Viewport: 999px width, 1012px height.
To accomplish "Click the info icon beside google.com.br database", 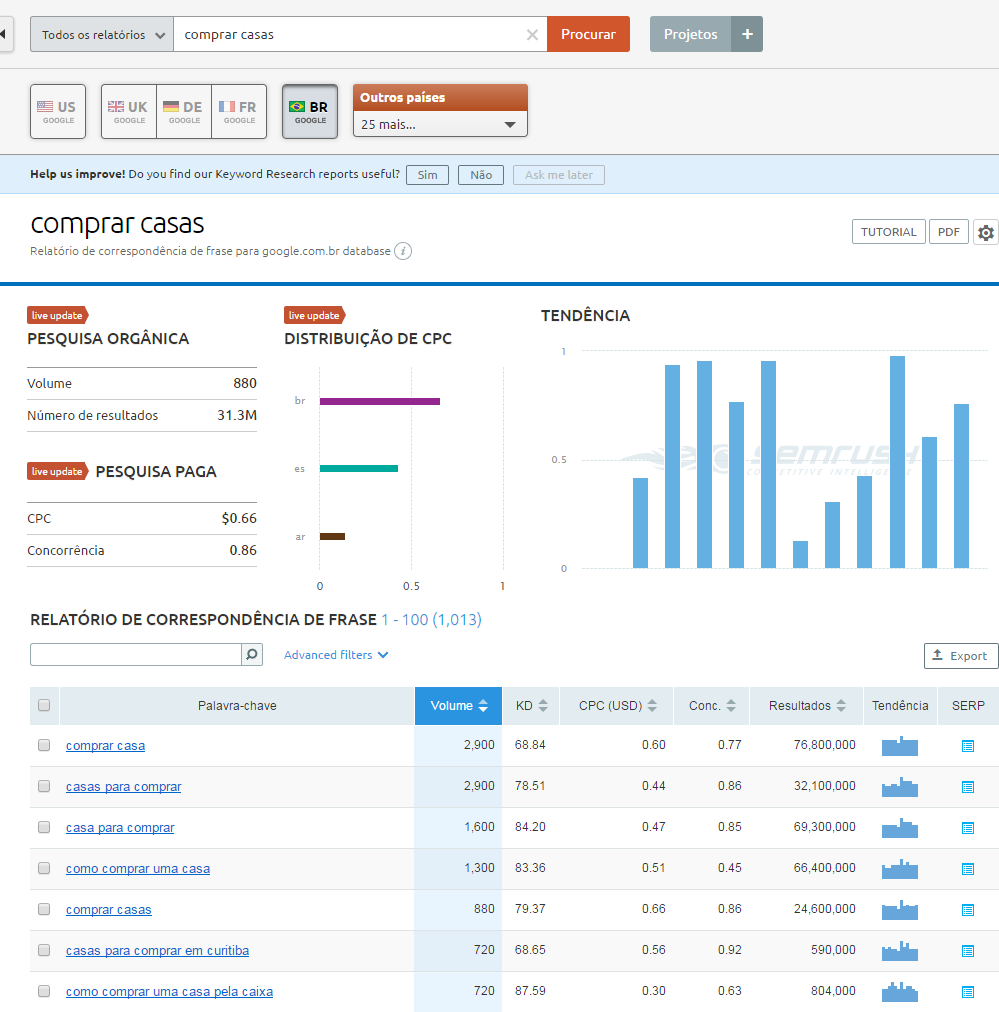I will tap(403, 251).
